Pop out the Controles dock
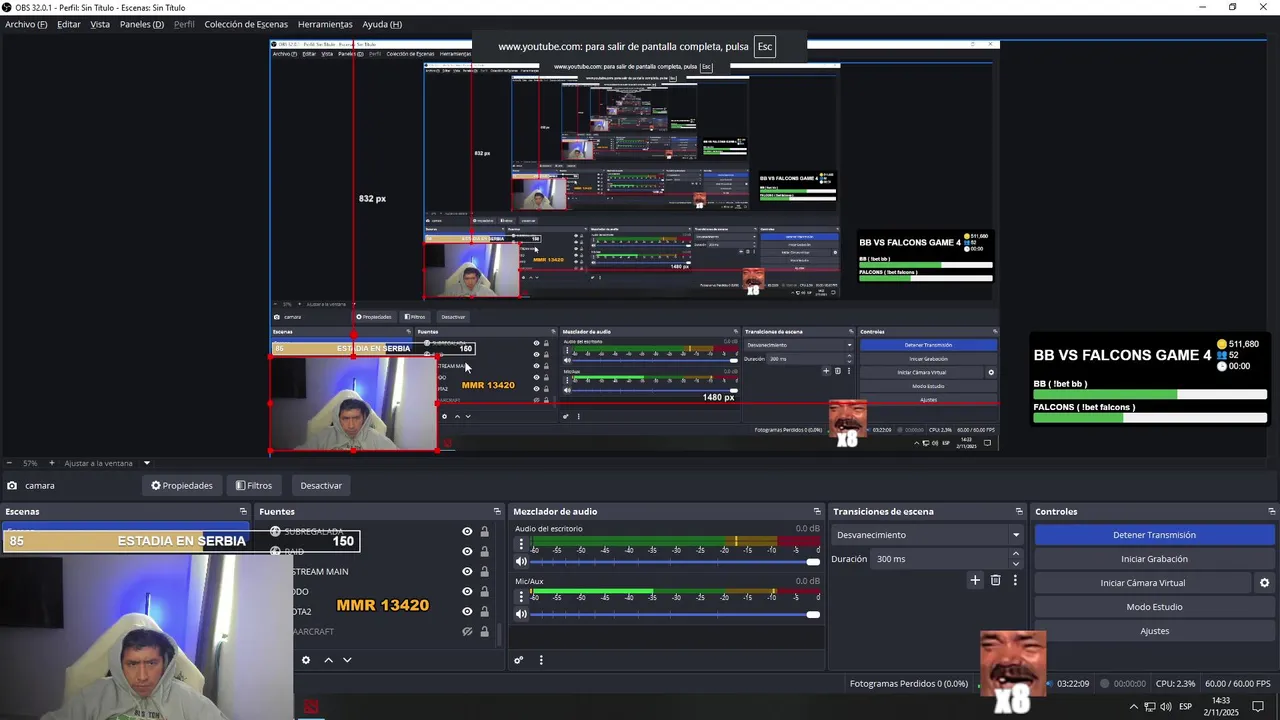 tap(1272, 511)
